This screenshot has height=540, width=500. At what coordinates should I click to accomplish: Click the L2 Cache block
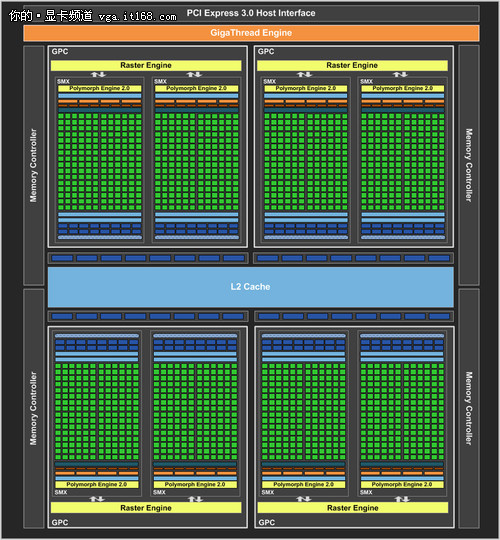tap(250, 287)
